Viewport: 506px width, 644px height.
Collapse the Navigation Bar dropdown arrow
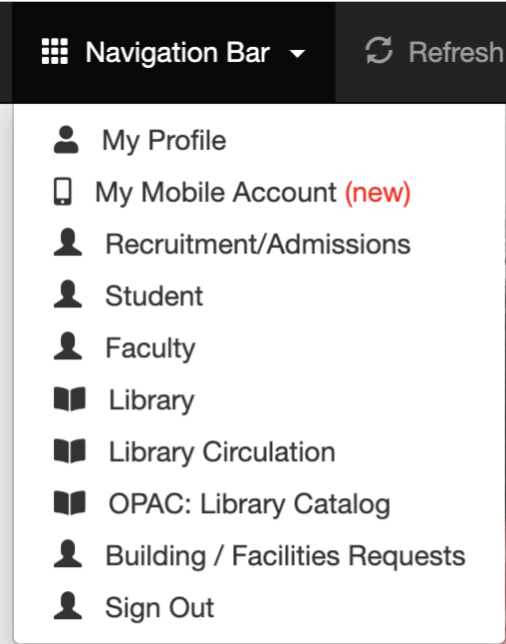point(297,53)
